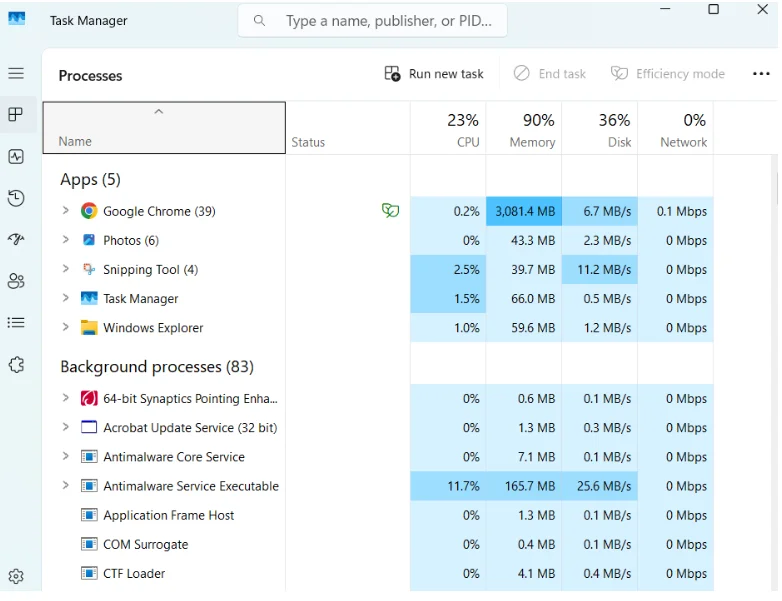The image size is (782, 601).
Task: Click Background processes (83) heading
Action: pyautogui.click(x=157, y=367)
